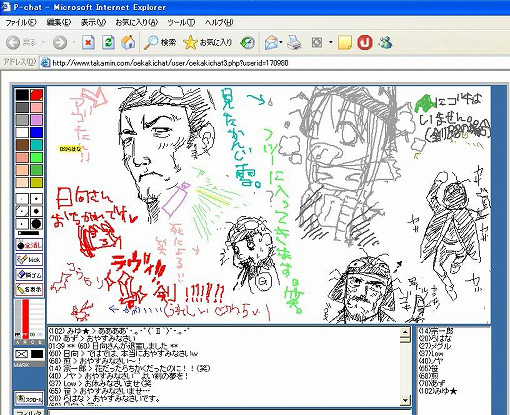The width and height of the screenshot is (510, 415).
Task: Click the フィルタ button at bottom left
Action: pyautogui.click(x=29, y=413)
